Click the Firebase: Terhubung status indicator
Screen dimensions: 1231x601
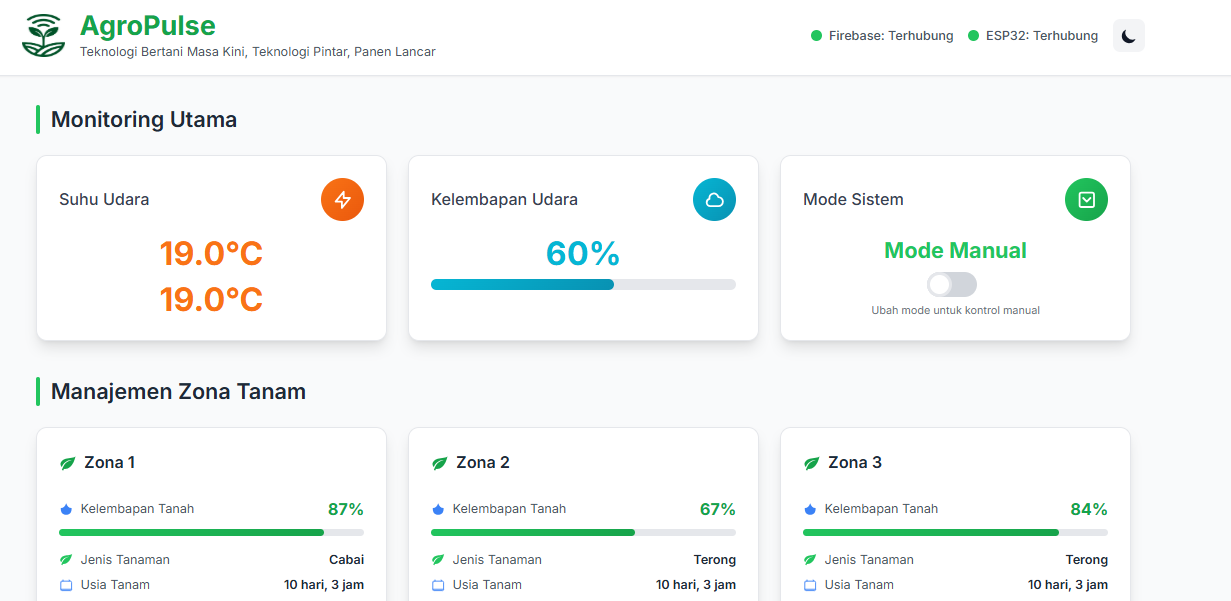point(882,36)
